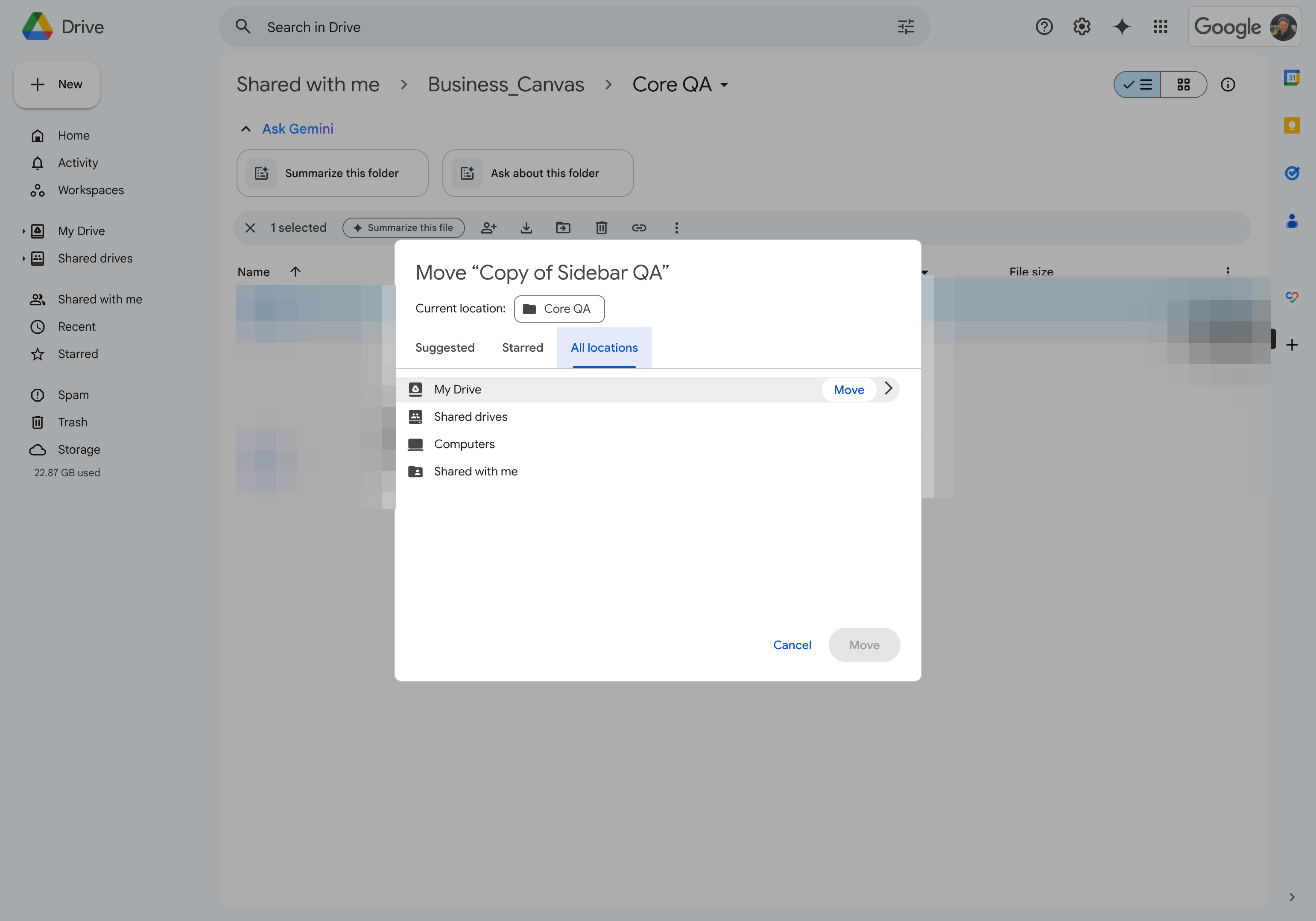Screen dimensions: 1316x921
Task: Reverse sort direction arrow next to Name
Action: coord(295,271)
